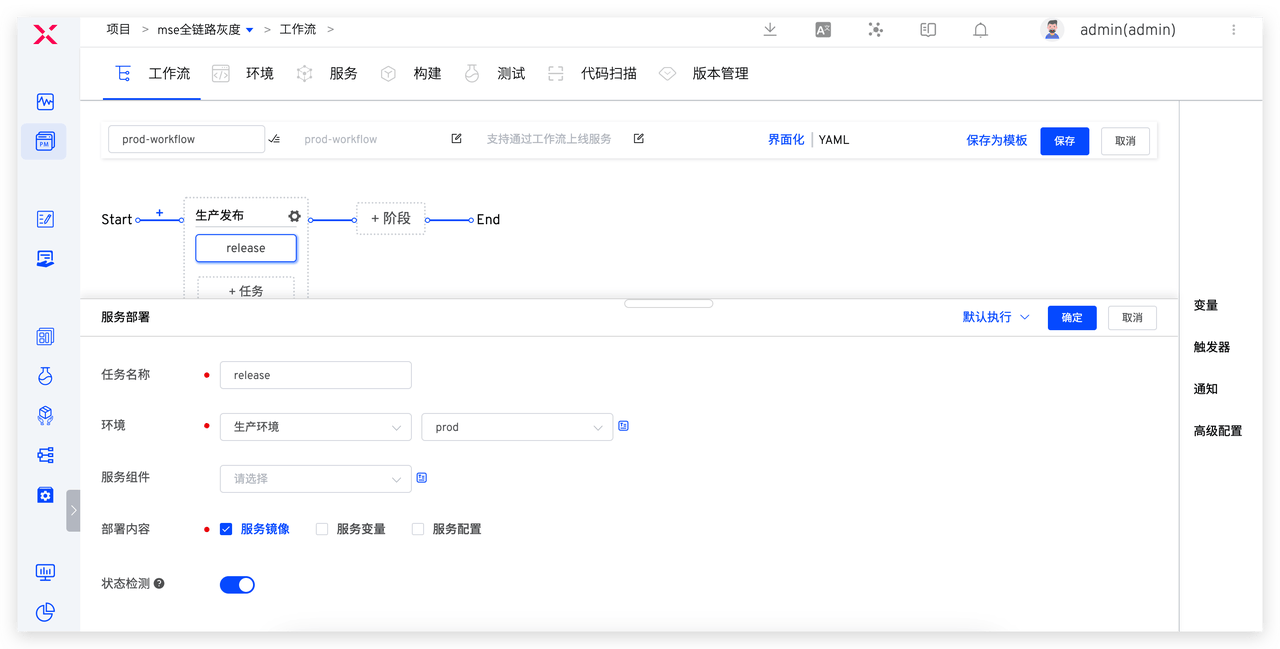Image resolution: width=1280 pixels, height=649 pixels.
Task: Open the gear settings on 生产发布 stage
Action: pyautogui.click(x=294, y=216)
